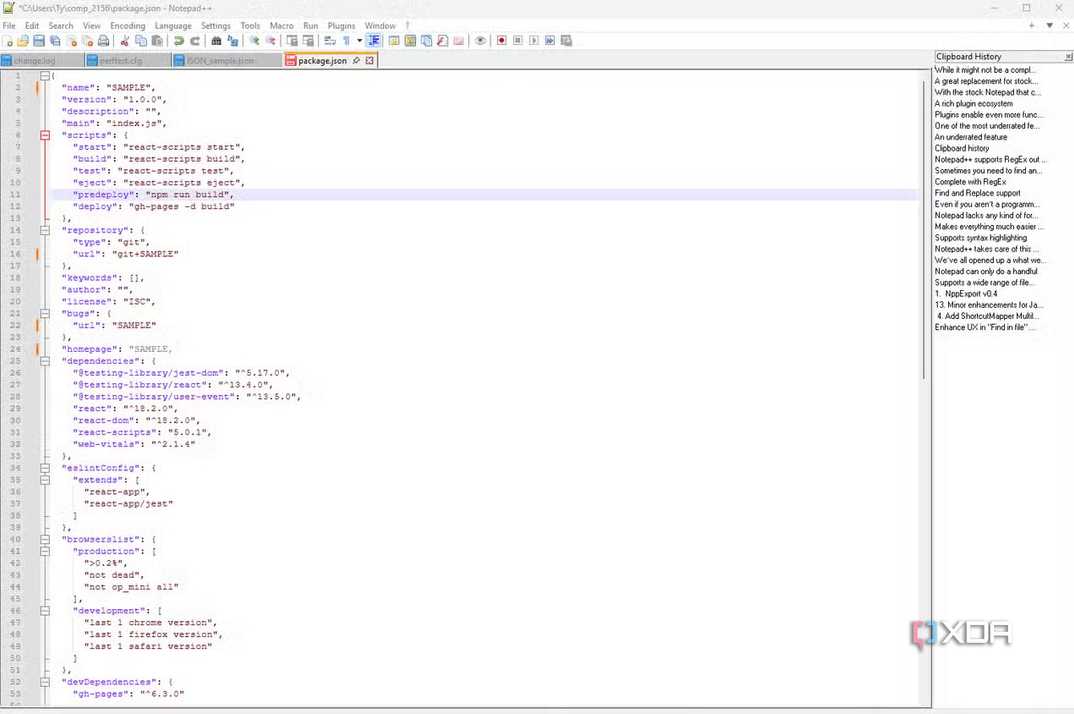The width and height of the screenshot is (1074, 714).
Task: Collapse the "repository" fold block
Action: click(45, 230)
